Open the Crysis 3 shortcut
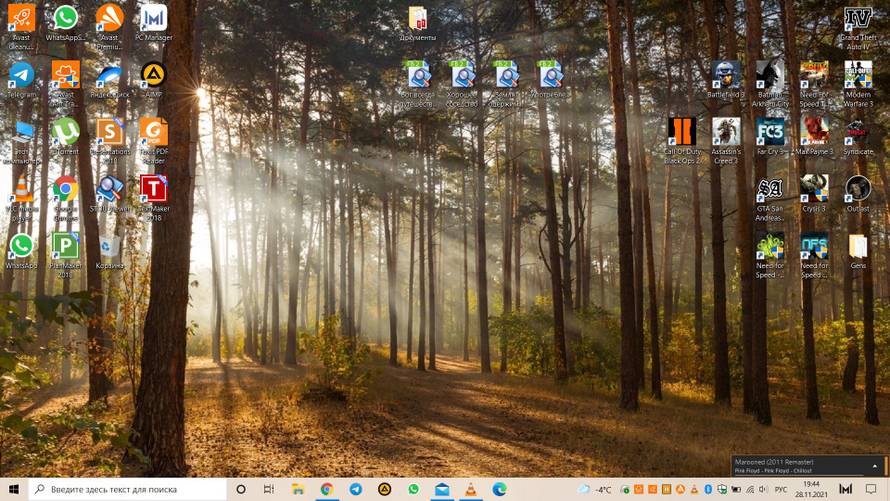The width and height of the screenshot is (890, 501). tap(815, 194)
